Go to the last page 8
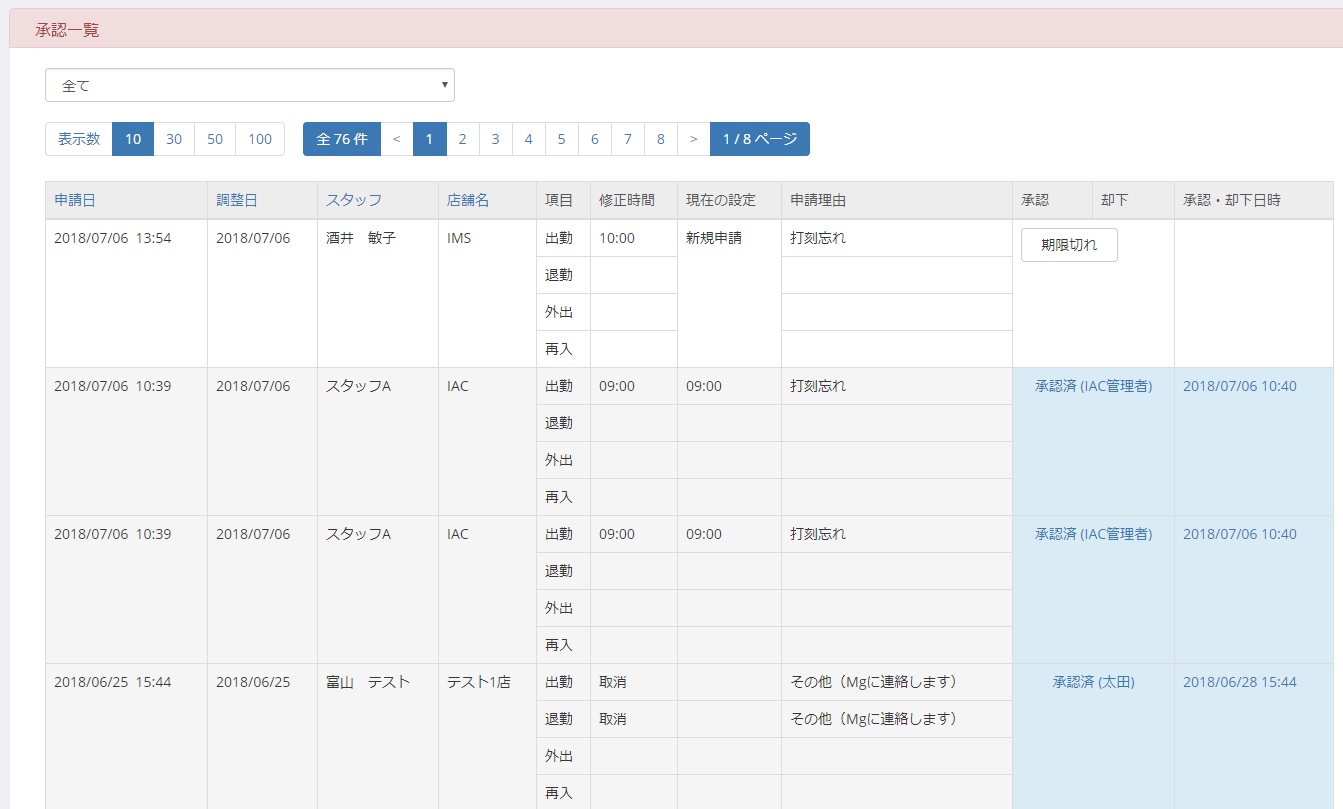The height and width of the screenshot is (809, 1343). pos(660,139)
